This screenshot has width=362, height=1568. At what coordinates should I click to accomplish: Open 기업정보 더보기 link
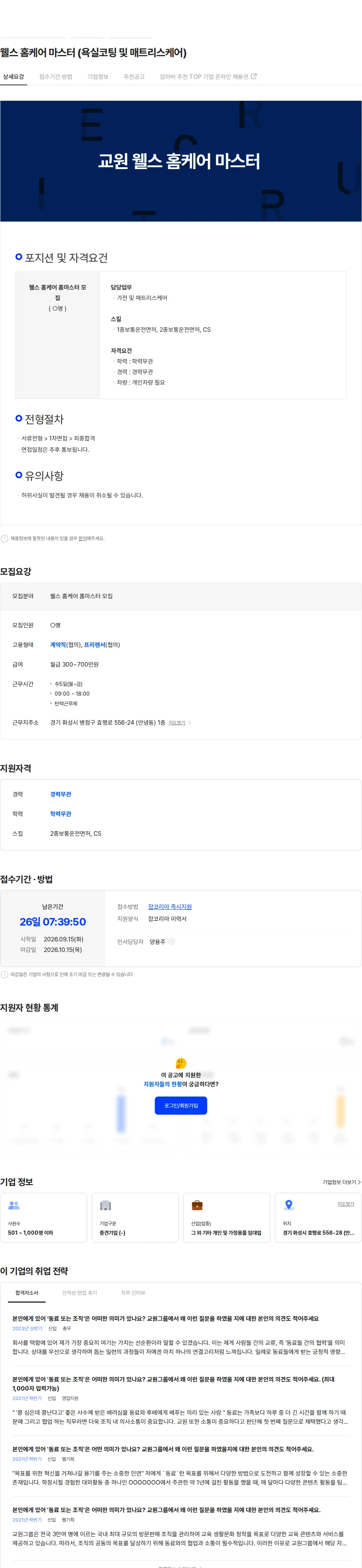coord(341,1182)
